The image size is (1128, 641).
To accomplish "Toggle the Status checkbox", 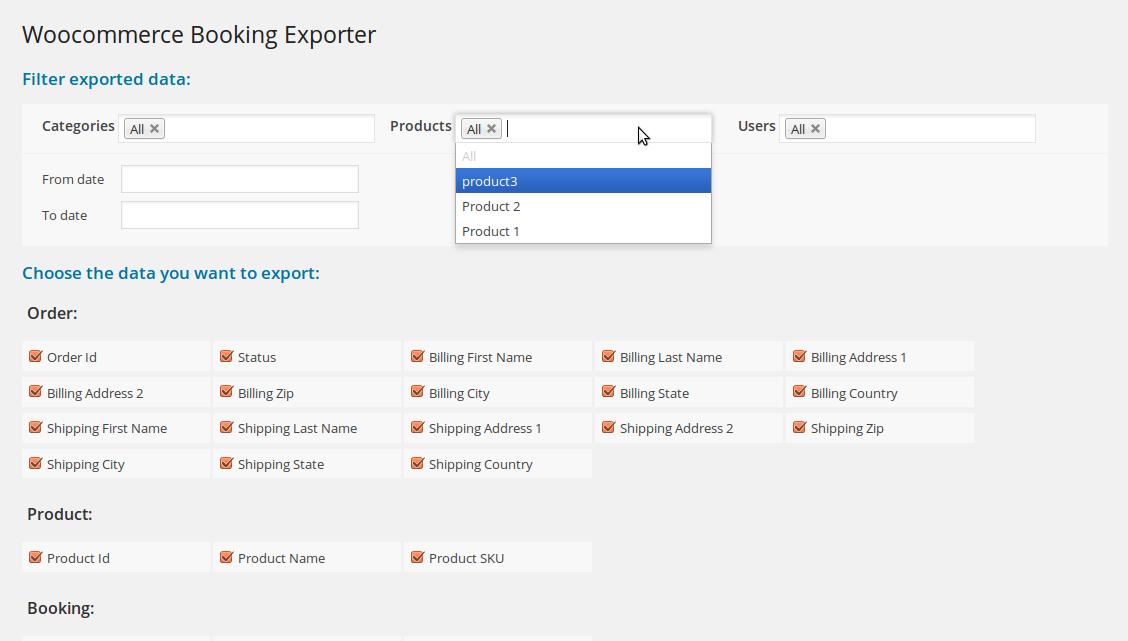I will click(226, 356).
